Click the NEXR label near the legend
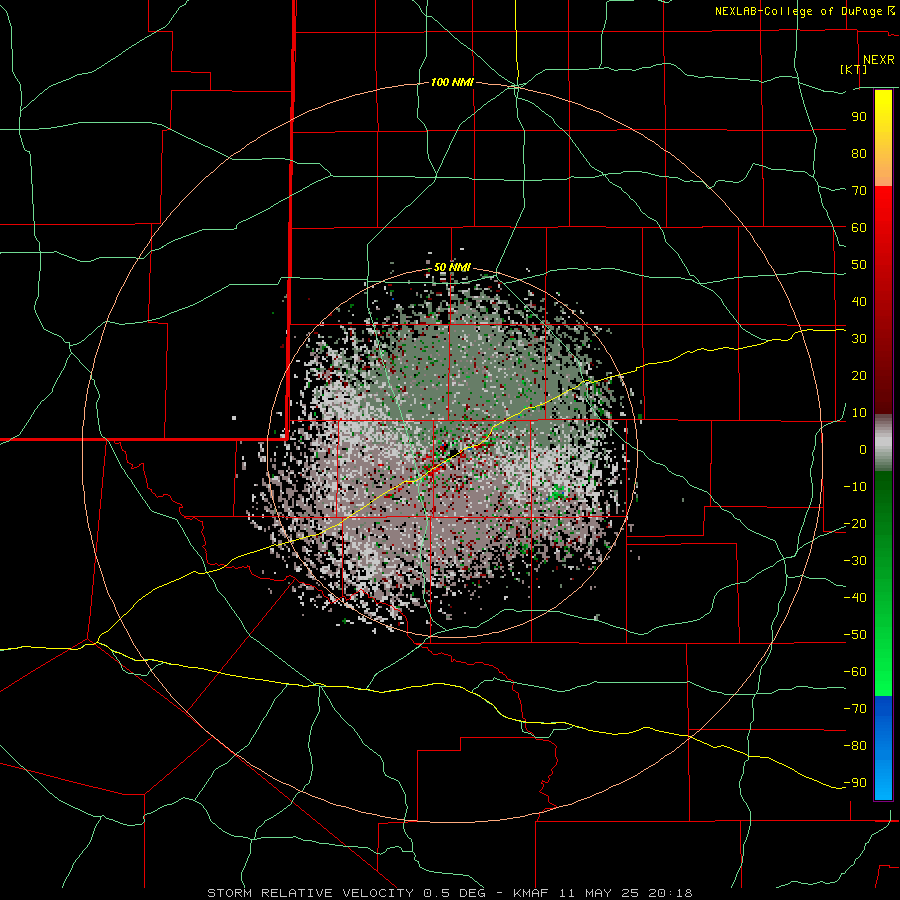Image resolution: width=900 pixels, height=900 pixels. click(879, 60)
